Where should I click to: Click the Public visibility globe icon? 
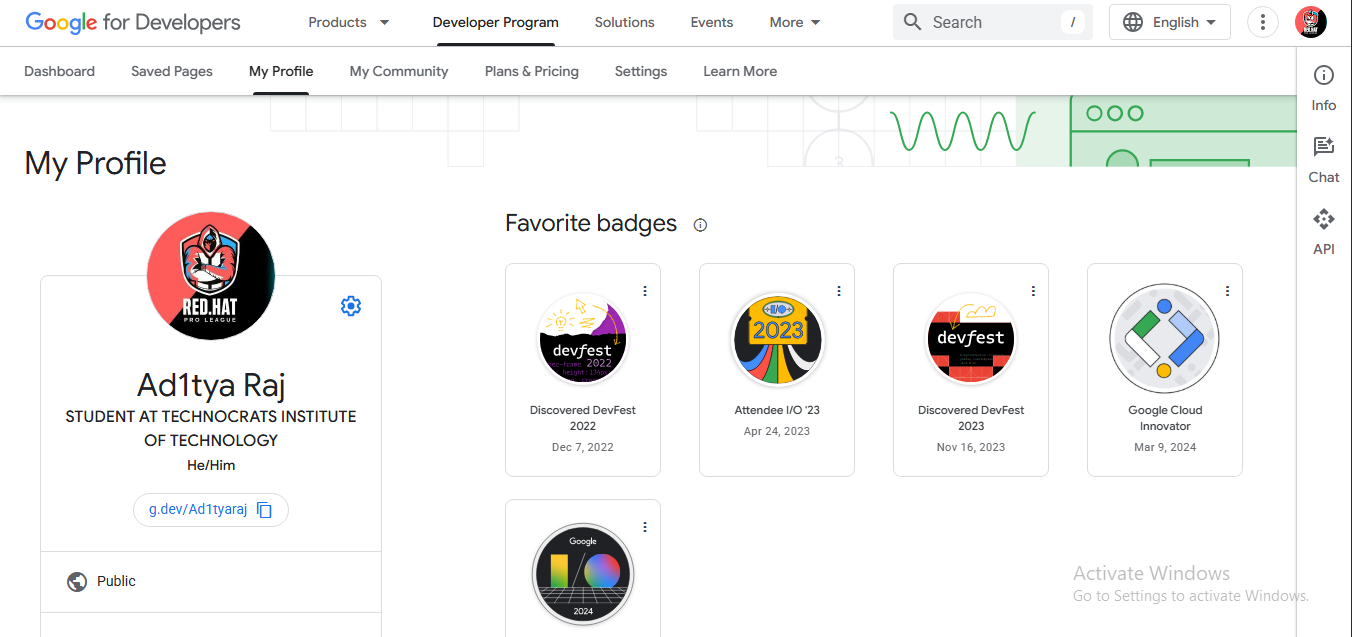pyautogui.click(x=77, y=582)
